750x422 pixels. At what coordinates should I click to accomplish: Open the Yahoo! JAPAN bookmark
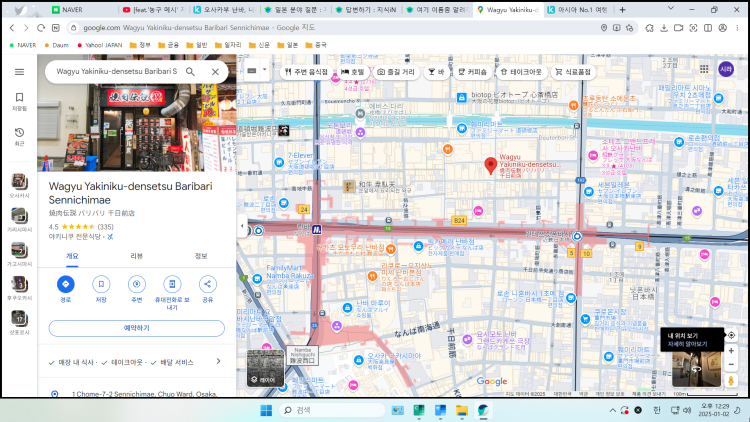(99, 45)
